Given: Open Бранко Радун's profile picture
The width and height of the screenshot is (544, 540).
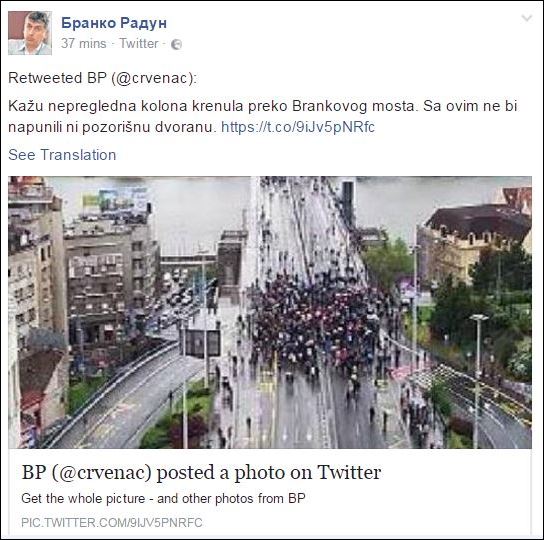Looking at the screenshot, I should click(30, 33).
